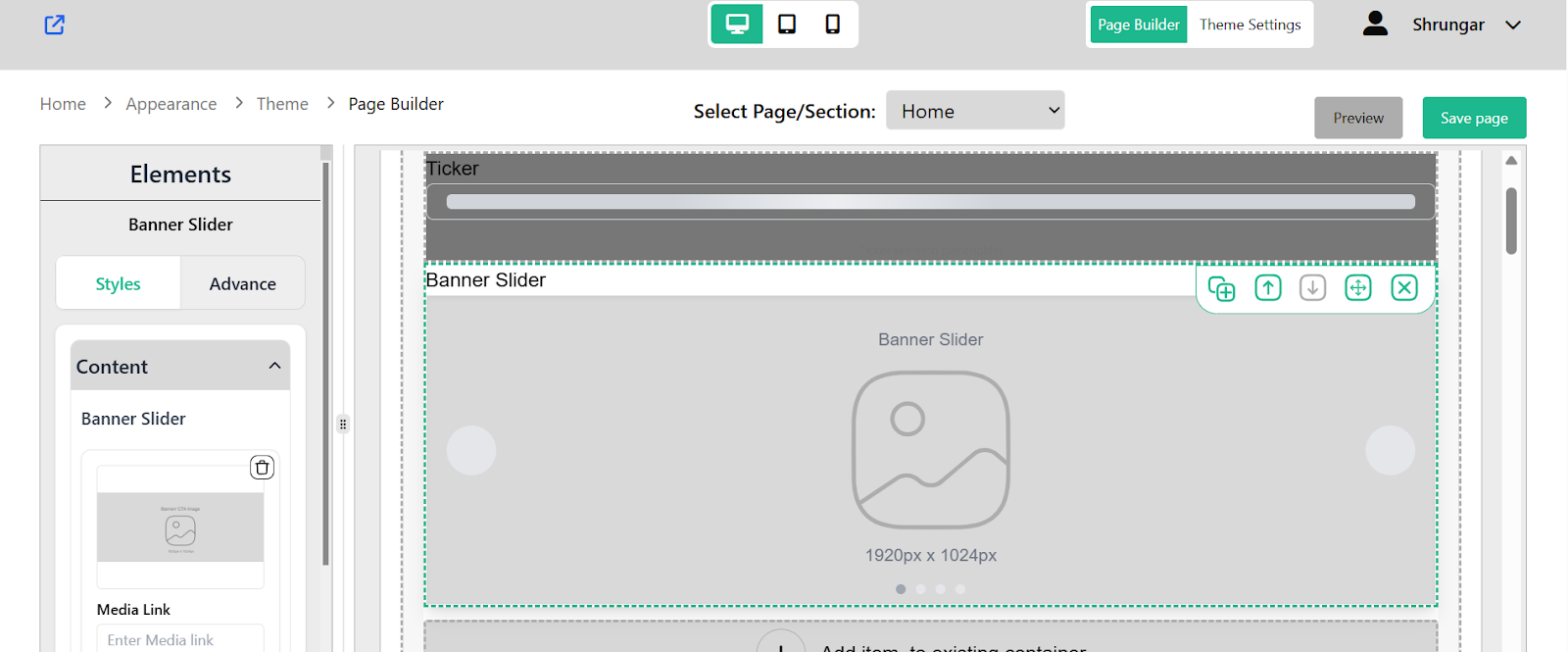This screenshot has height=652, width=1568.
Task: Click the Save page button
Action: [1474, 118]
